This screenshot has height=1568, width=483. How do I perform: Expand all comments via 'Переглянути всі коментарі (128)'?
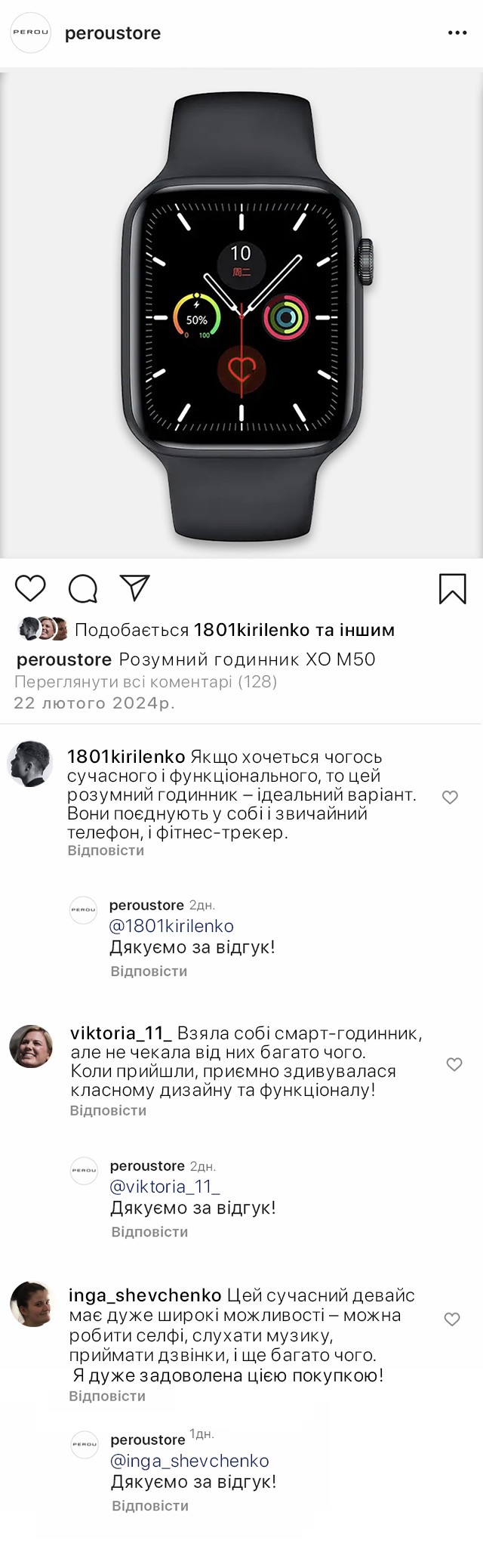click(x=146, y=681)
